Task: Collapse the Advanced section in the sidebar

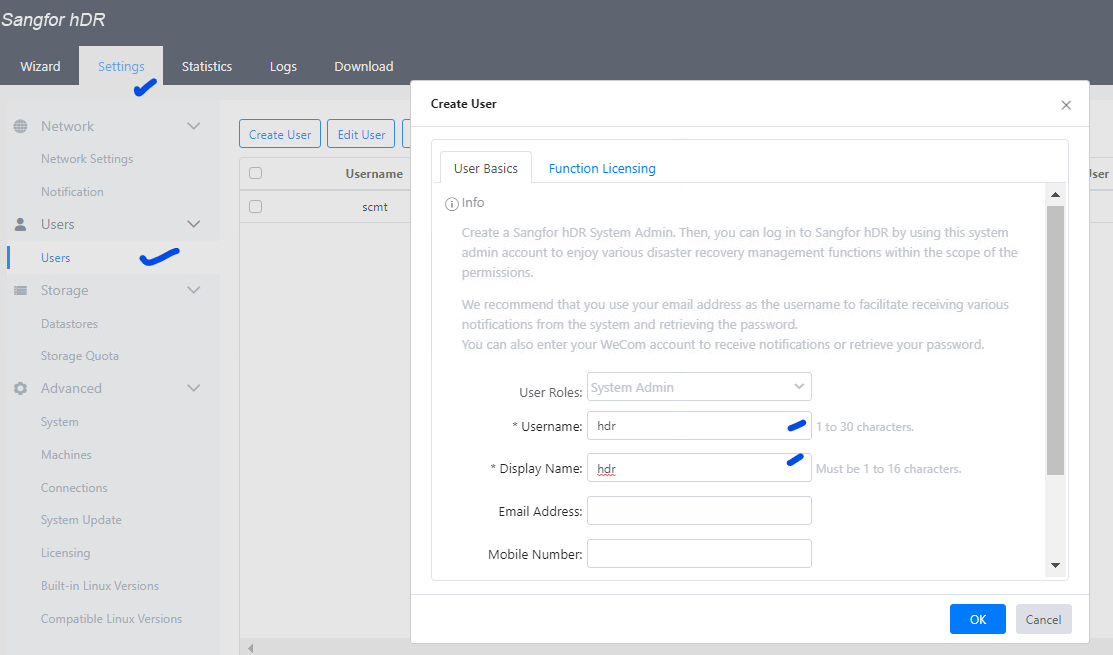Action: pos(193,388)
